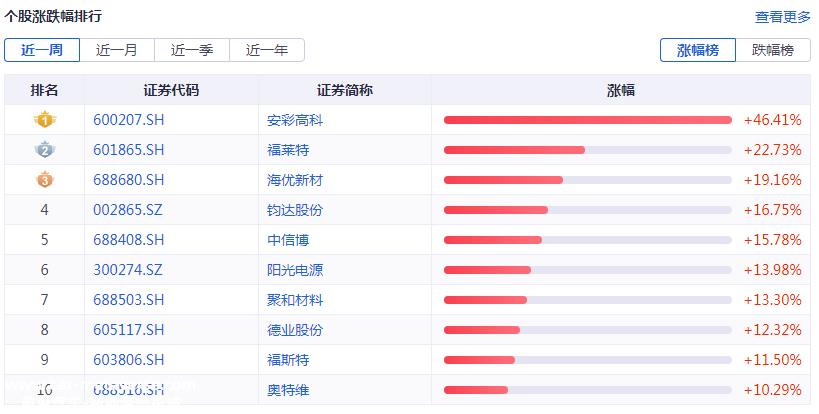Click the 聚和材料 gain progress bar
Screen dimensions: 819x414
(588, 300)
